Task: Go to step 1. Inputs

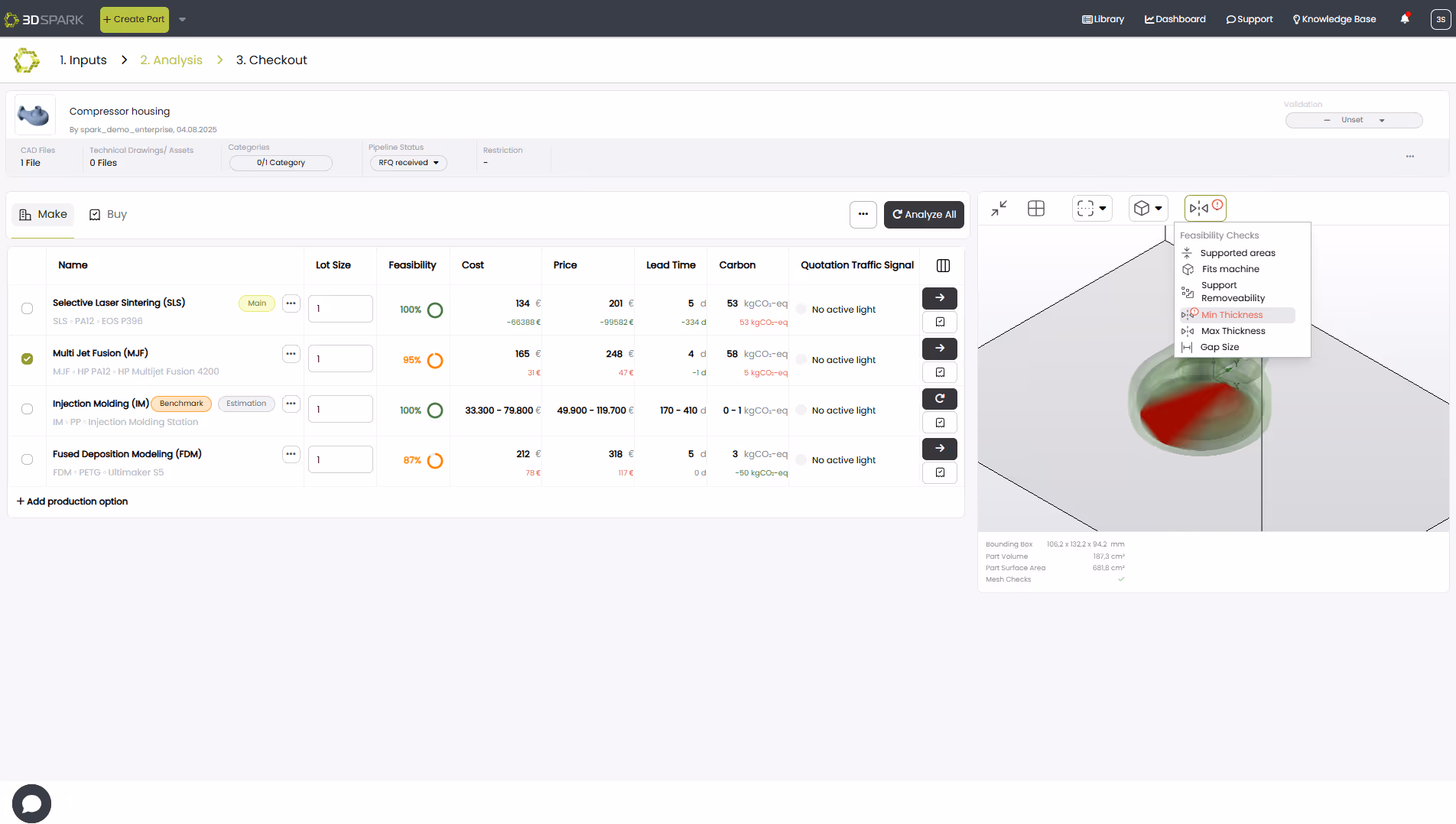Action: click(83, 60)
